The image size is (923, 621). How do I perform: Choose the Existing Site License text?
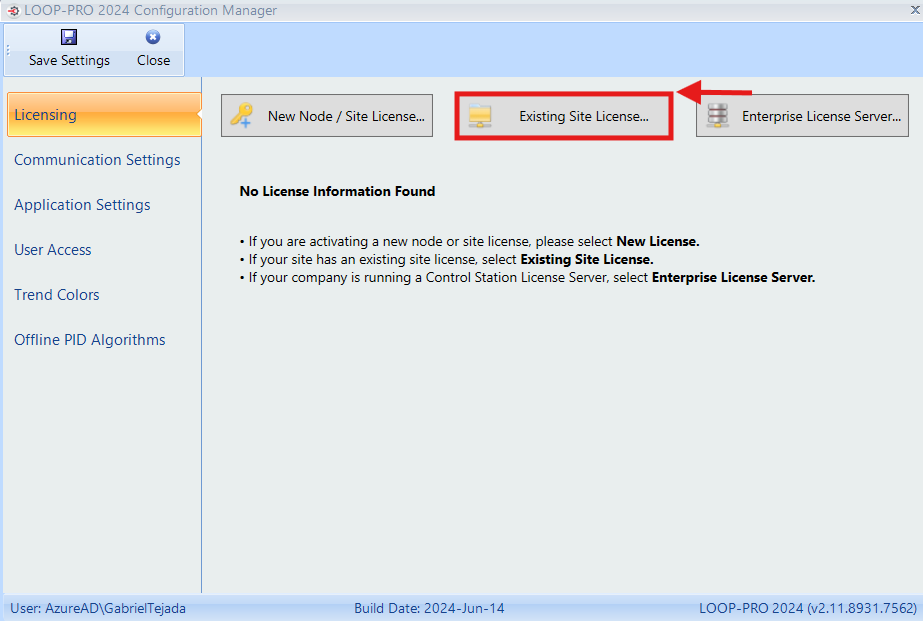pyautogui.click(x=584, y=116)
